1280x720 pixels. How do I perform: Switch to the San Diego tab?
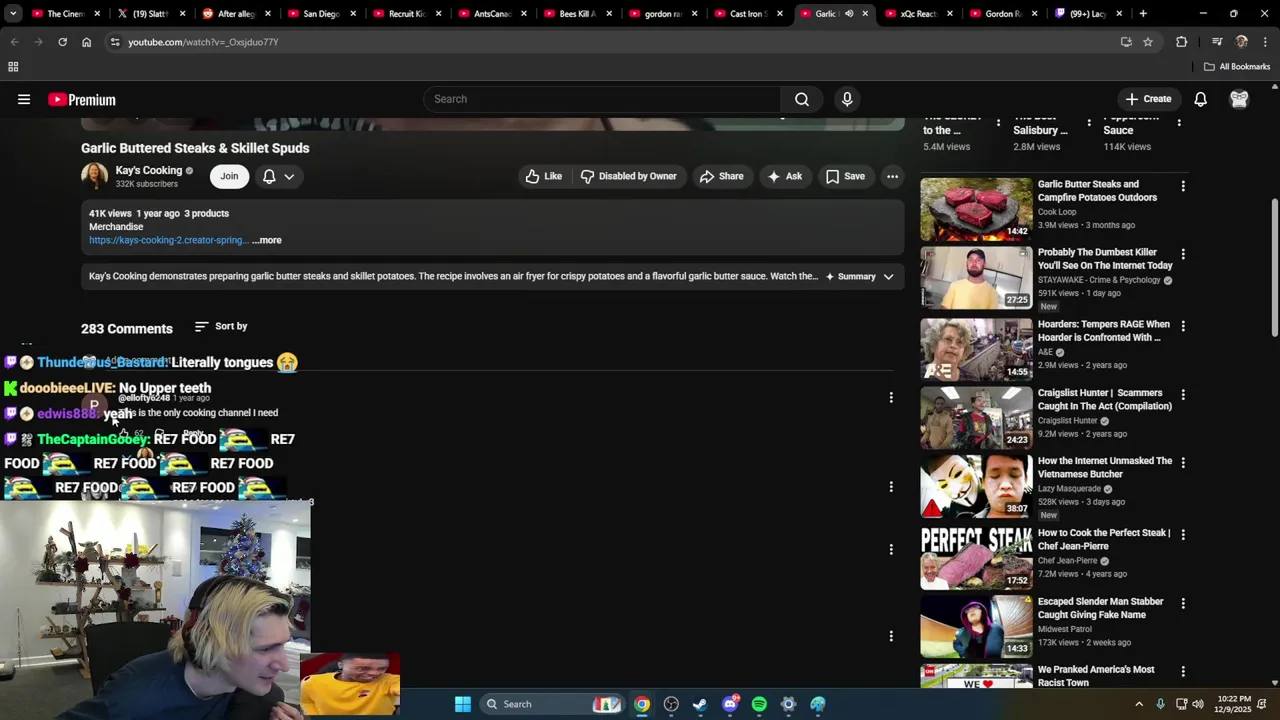coord(320,14)
